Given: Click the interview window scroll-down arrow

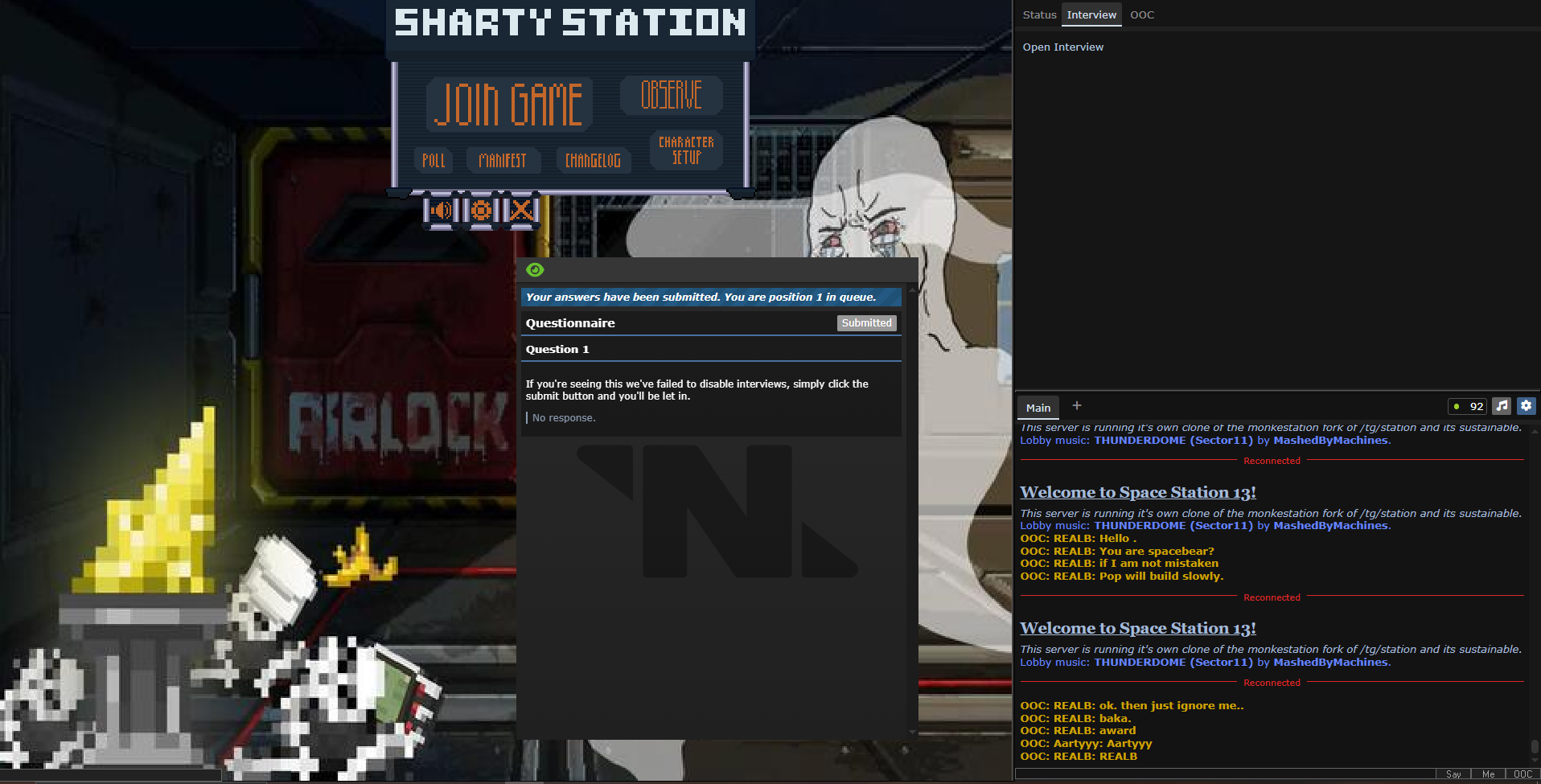Looking at the screenshot, I should (x=912, y=732).
